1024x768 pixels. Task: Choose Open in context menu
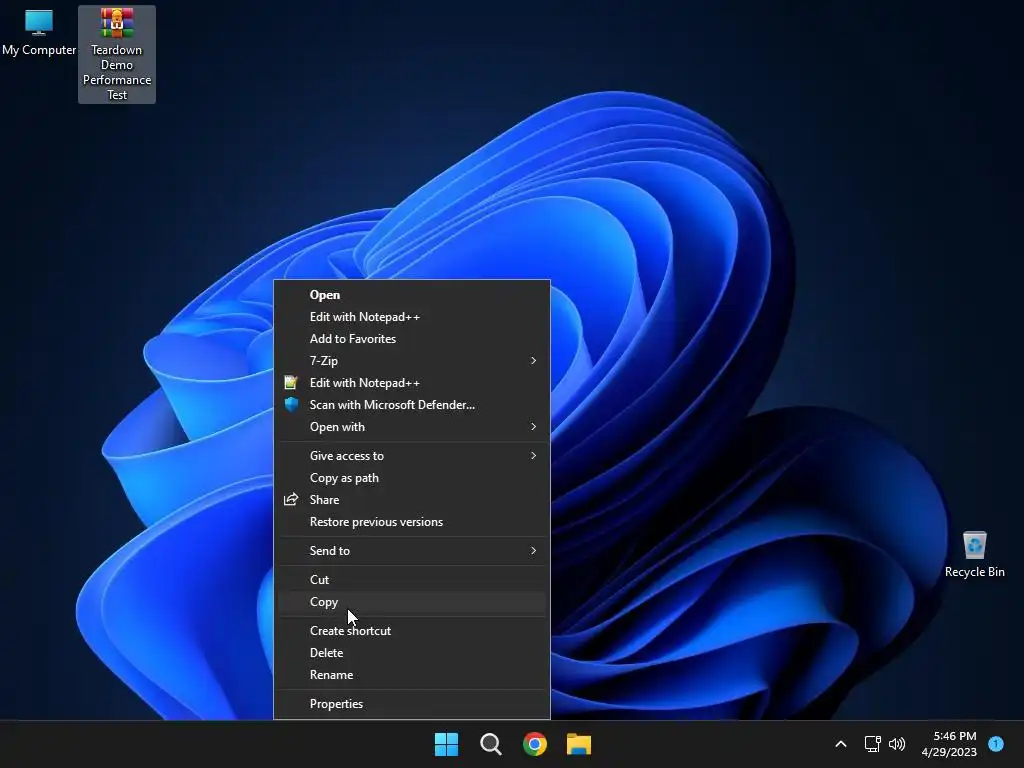click(x=412, y=295)
